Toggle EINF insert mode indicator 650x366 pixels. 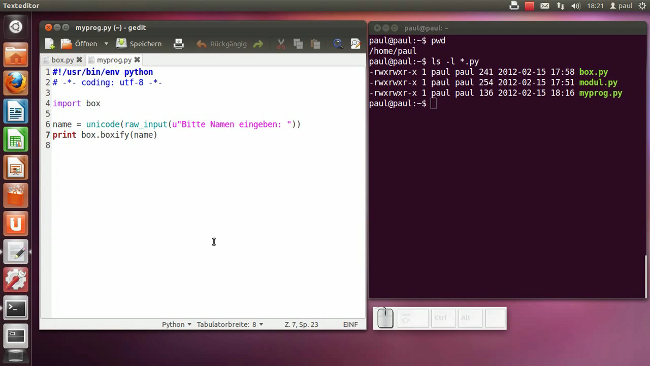[350, 324]
